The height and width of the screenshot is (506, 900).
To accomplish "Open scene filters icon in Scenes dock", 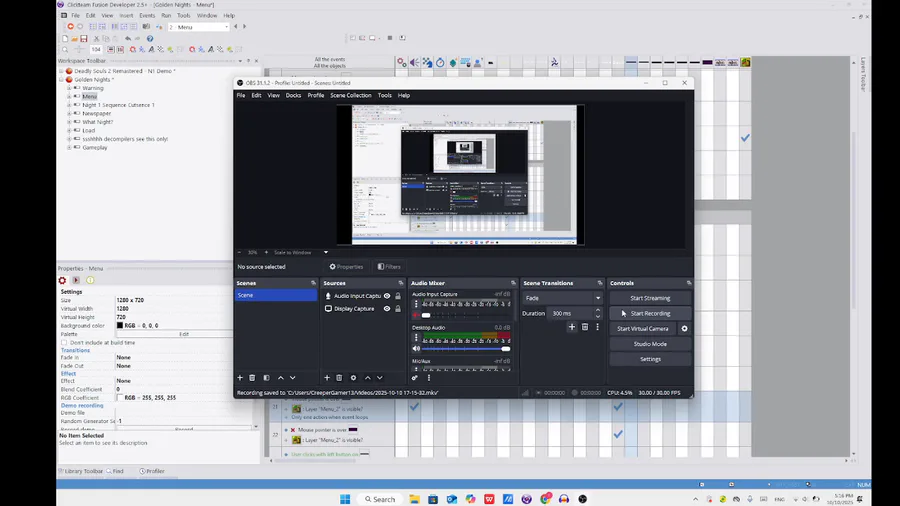I will (x=266, y=377).
